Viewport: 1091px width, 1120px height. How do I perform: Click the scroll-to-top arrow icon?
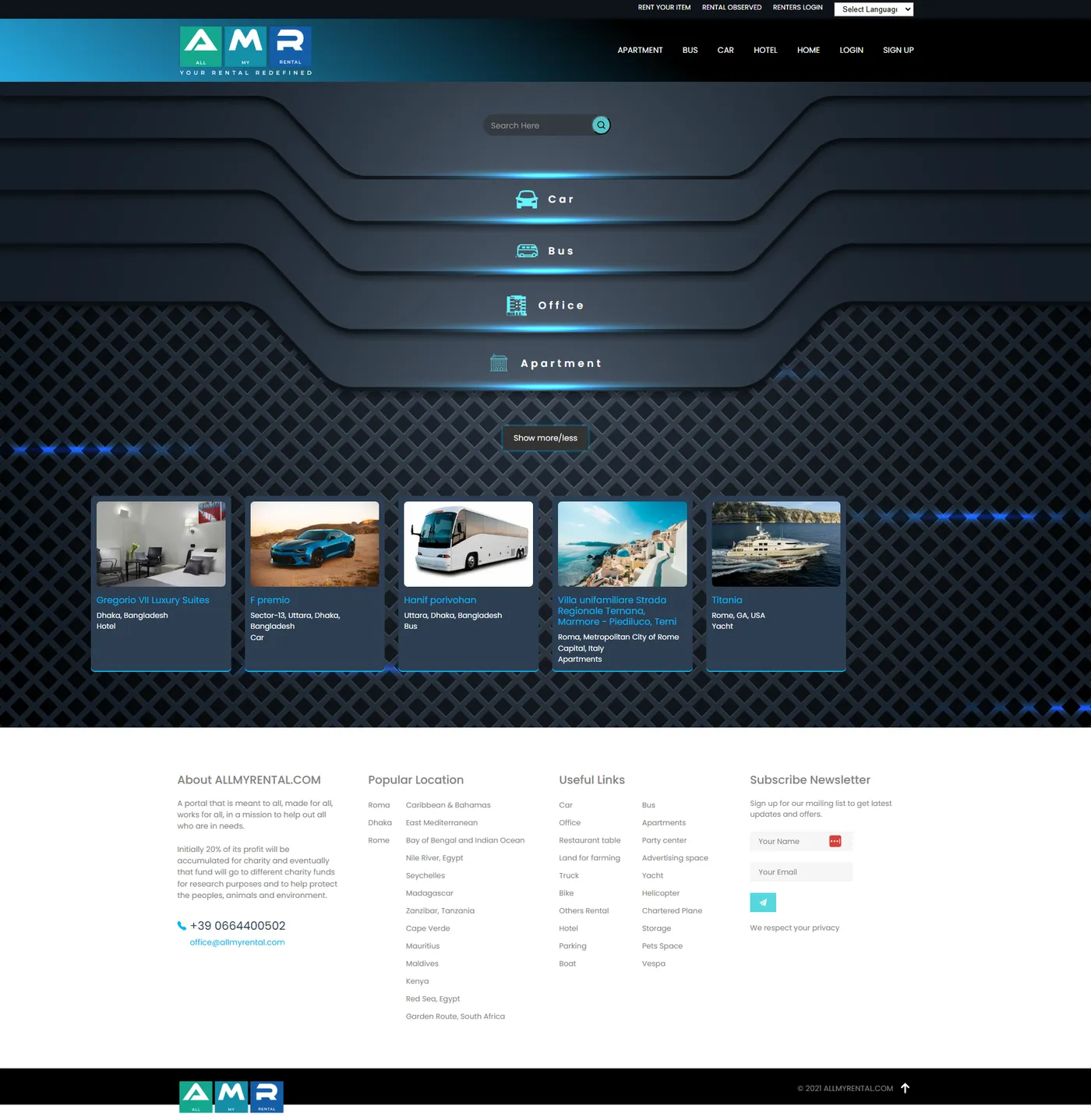(905, 1088)
